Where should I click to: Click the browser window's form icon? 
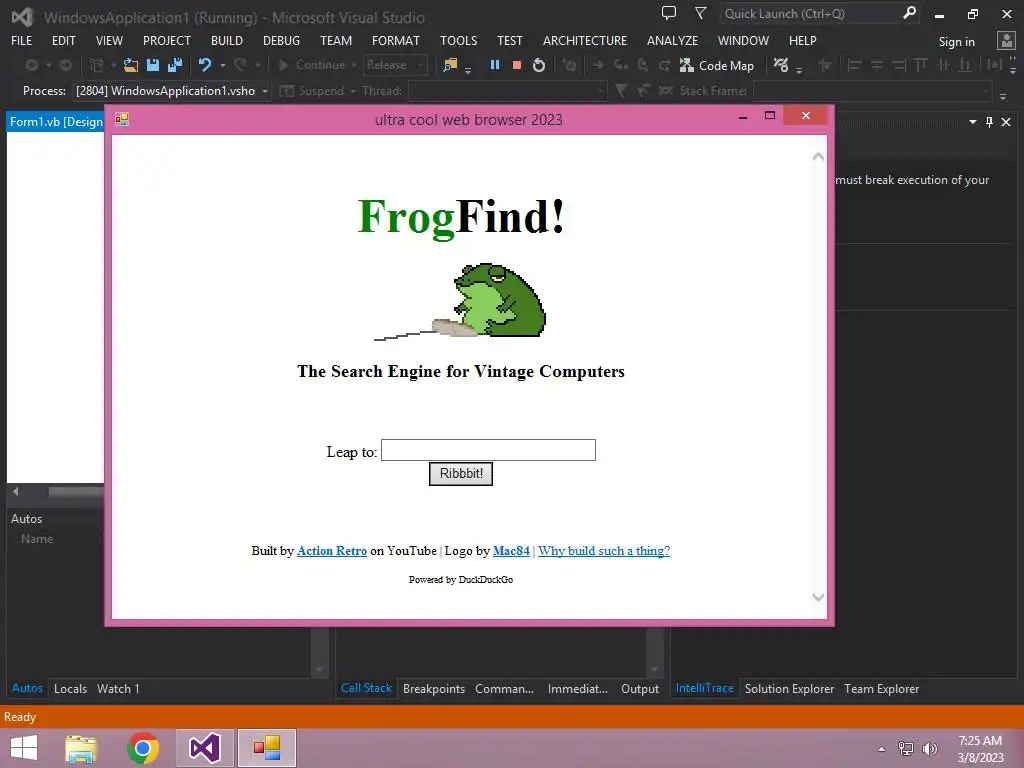pyautogui.click(x=121, y=119)
